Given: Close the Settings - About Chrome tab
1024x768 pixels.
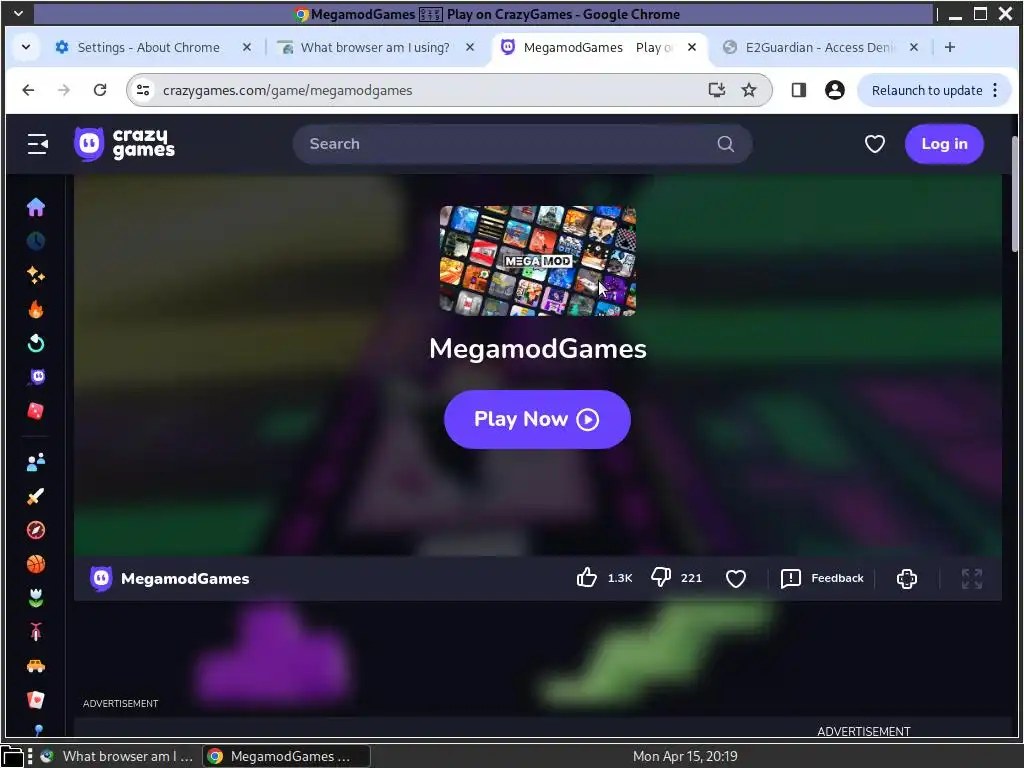Looking at the screenshot, I should click(247, 47).
